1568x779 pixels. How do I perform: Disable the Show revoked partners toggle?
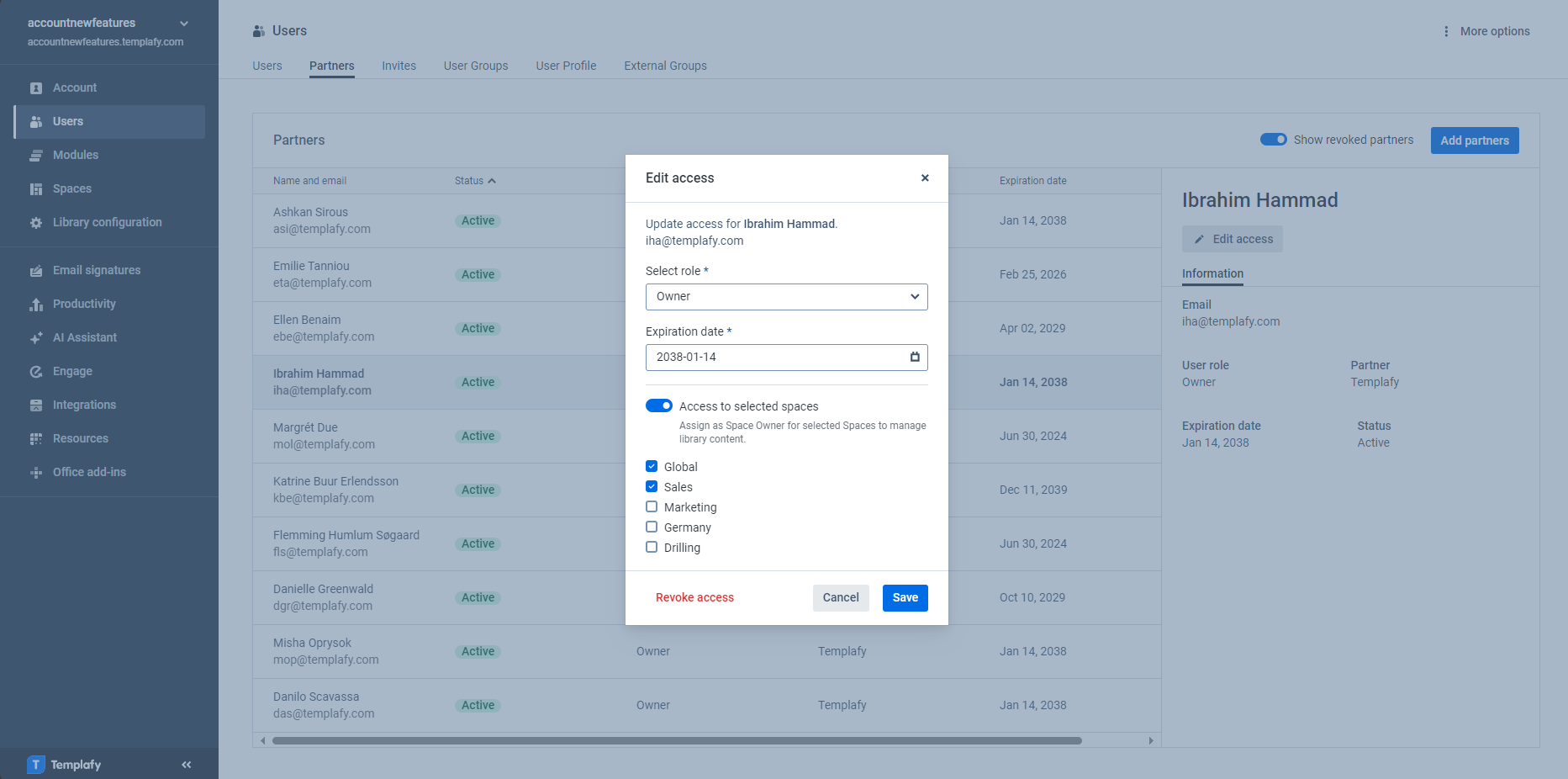click(x=1273, y=140)
